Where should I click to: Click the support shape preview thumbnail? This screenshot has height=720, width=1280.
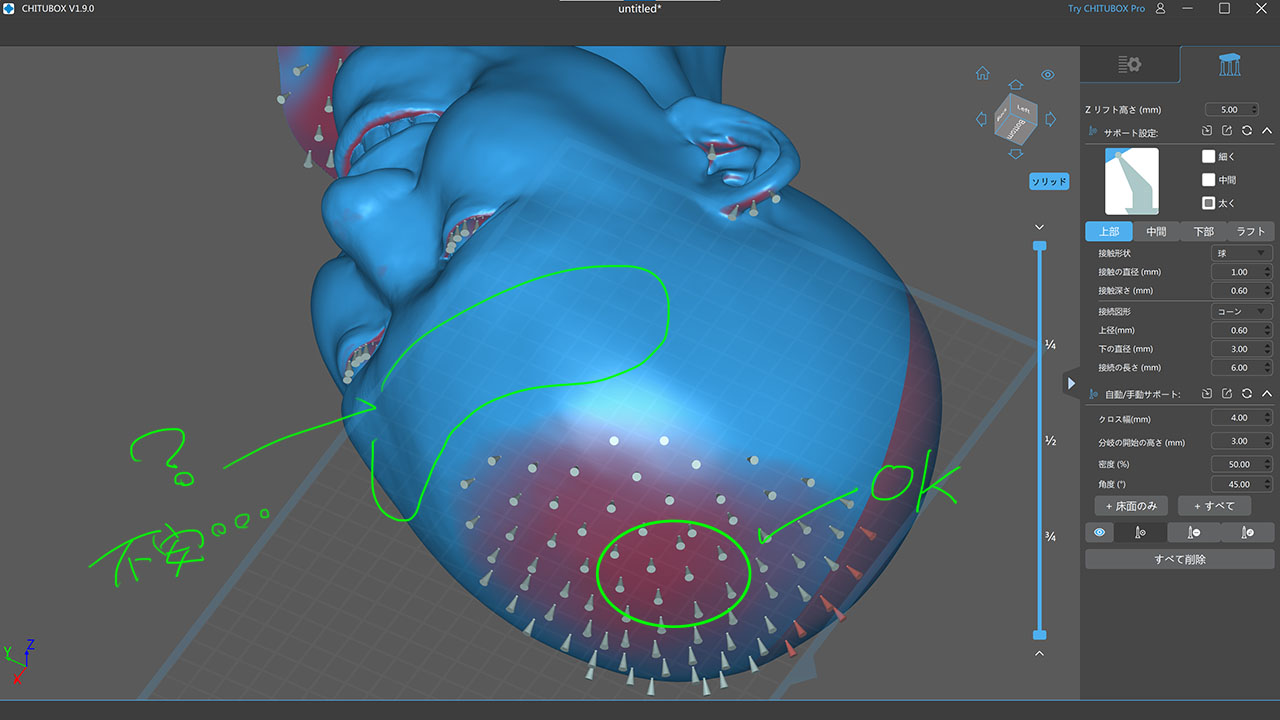click(1131, 181)
